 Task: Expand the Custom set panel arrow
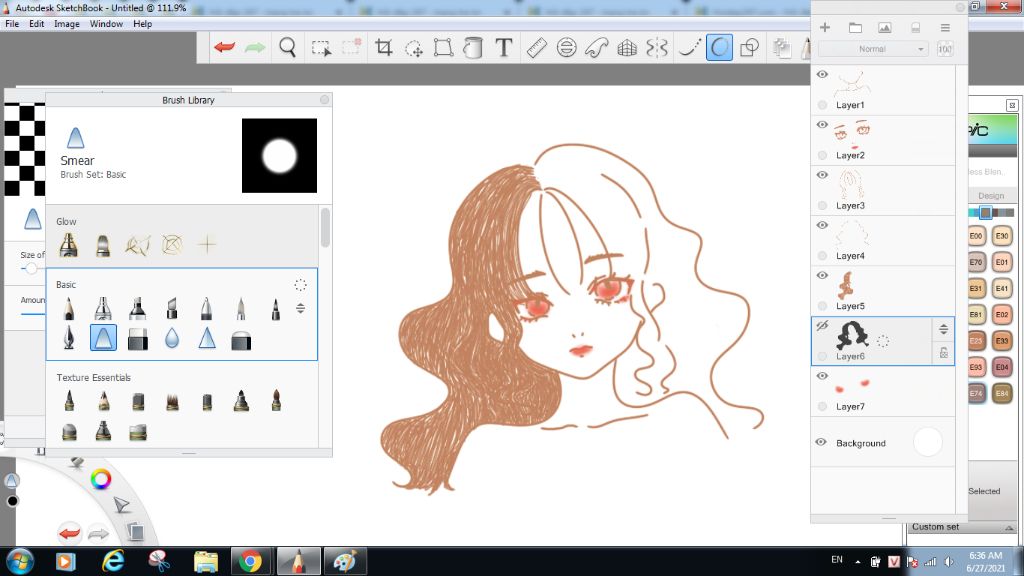pos(1009,528)
